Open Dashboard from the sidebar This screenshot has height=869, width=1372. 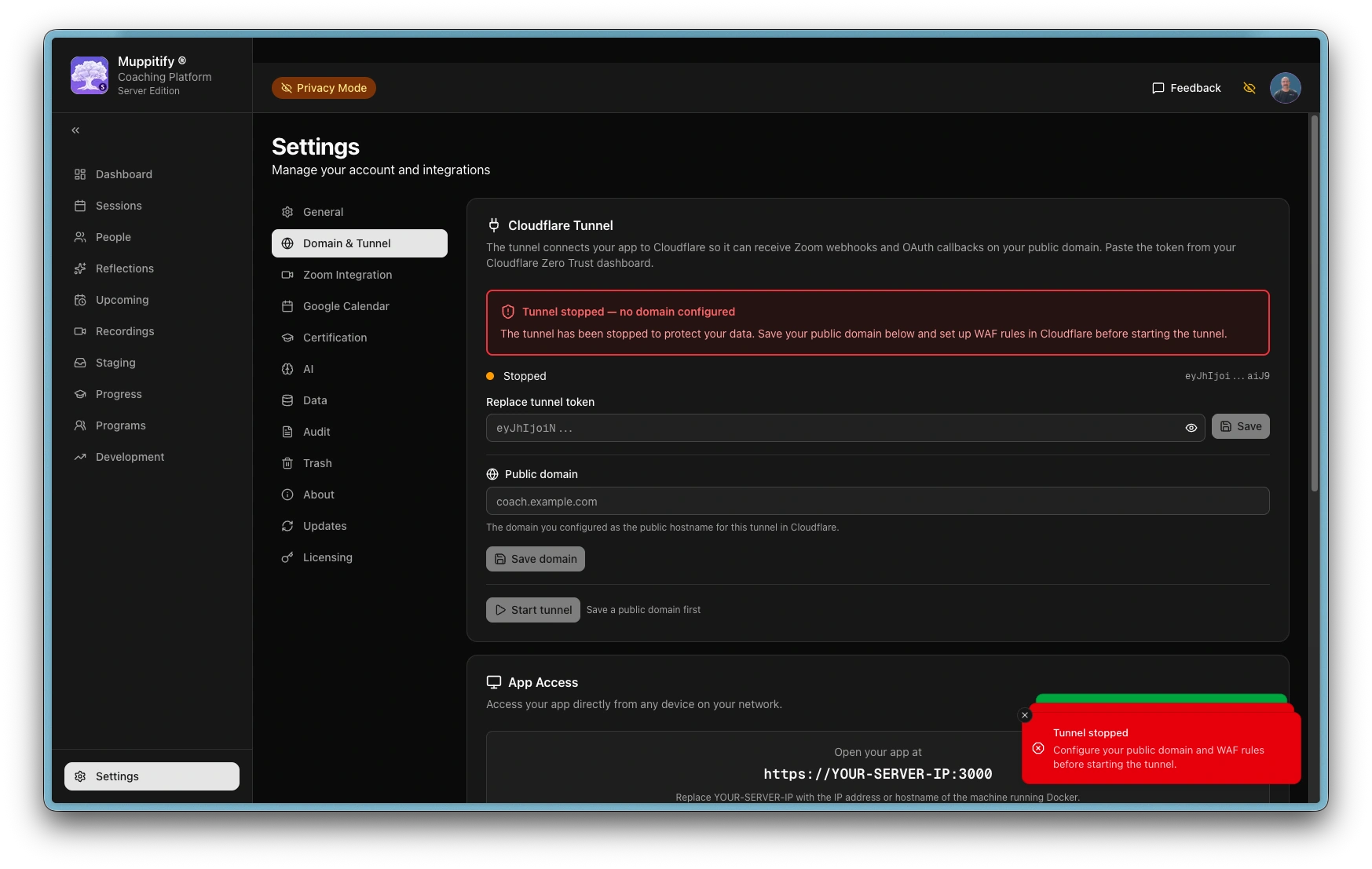tap(123, 174)
